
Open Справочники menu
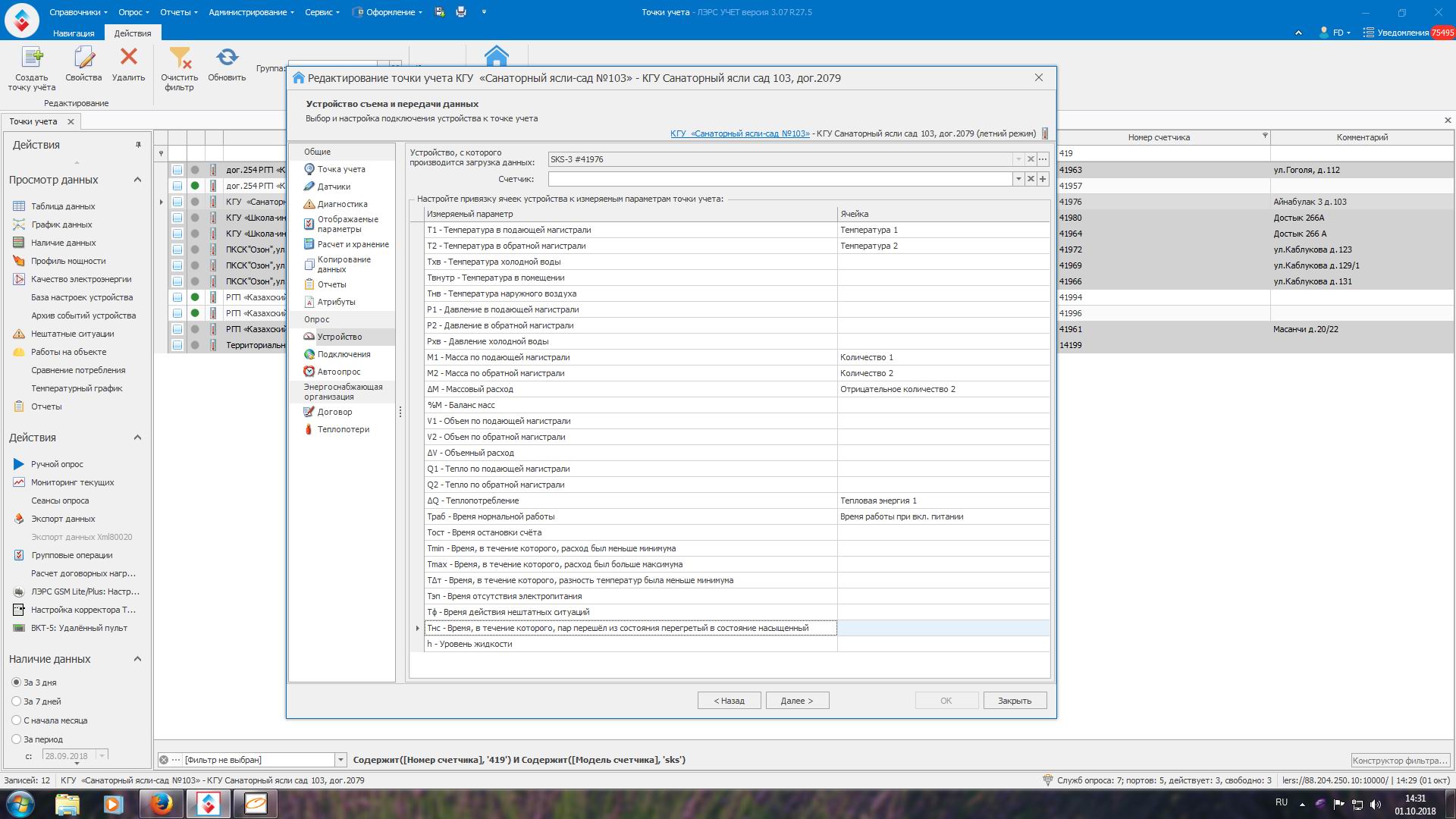click(x=78, y=12)
